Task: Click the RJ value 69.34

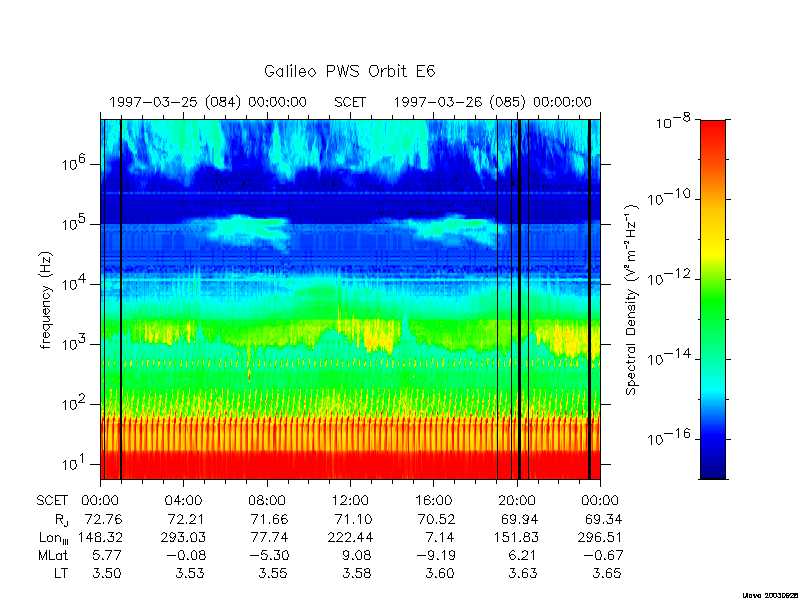Action: [603, 519]
